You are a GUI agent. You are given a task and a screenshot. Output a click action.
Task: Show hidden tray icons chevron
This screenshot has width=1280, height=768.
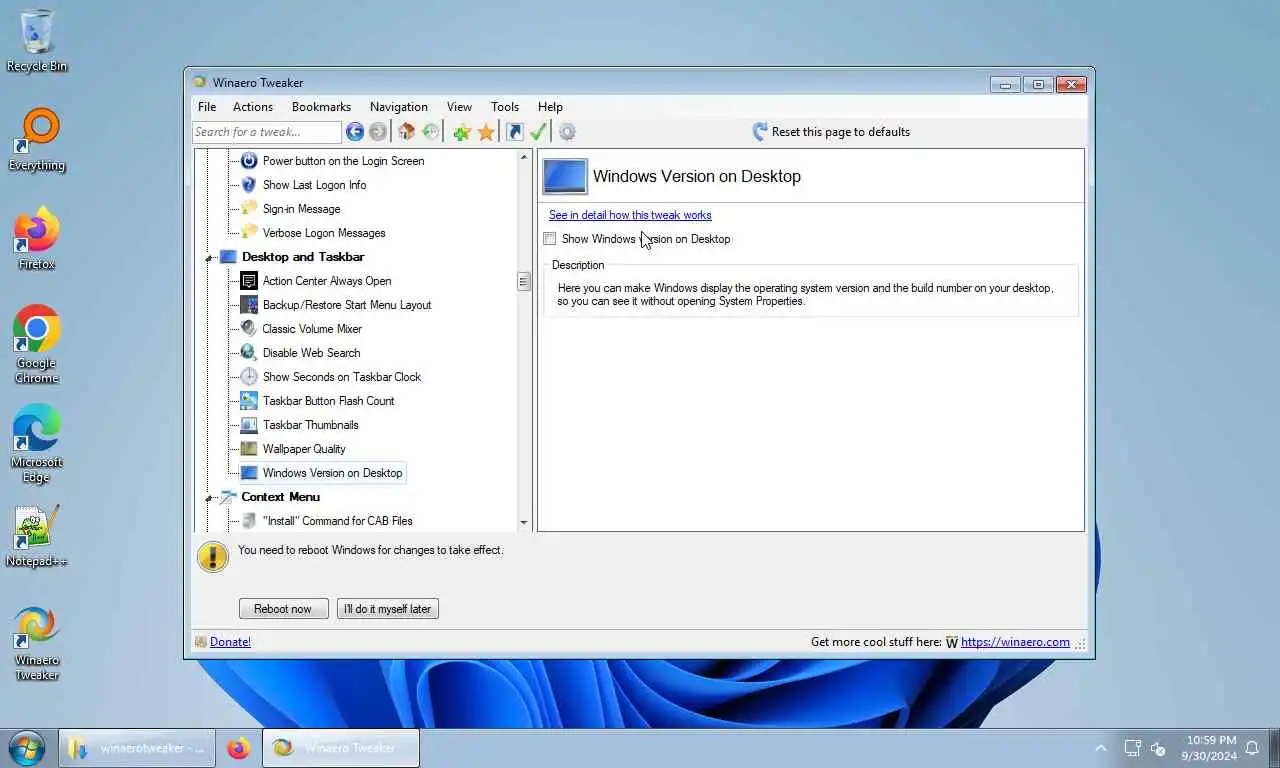coord(1101,748)
